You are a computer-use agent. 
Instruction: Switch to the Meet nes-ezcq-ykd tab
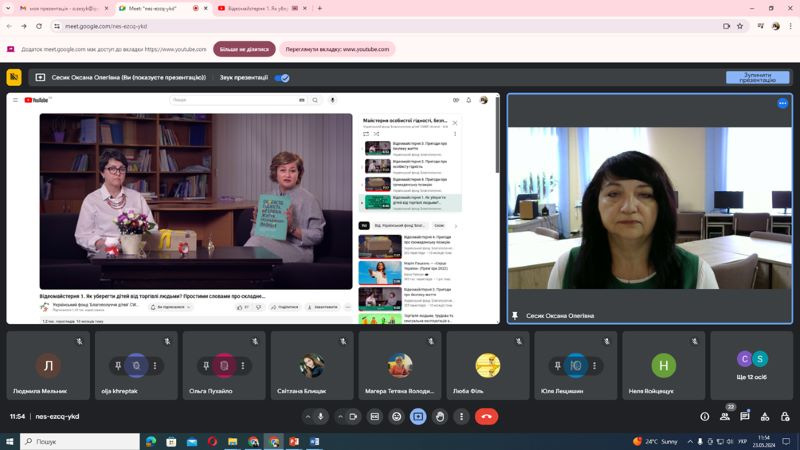(x=153, y=9)
